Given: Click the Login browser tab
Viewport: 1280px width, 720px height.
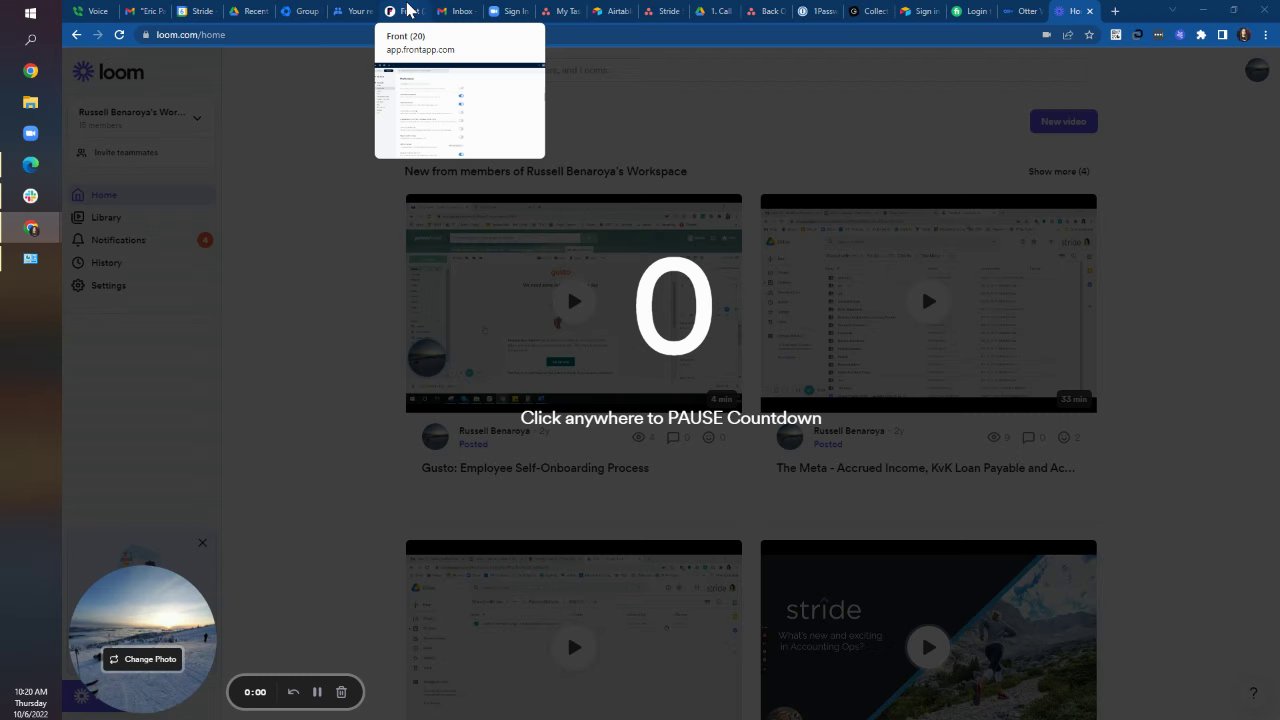Looking at the screenshot, I should coord(971,11).
